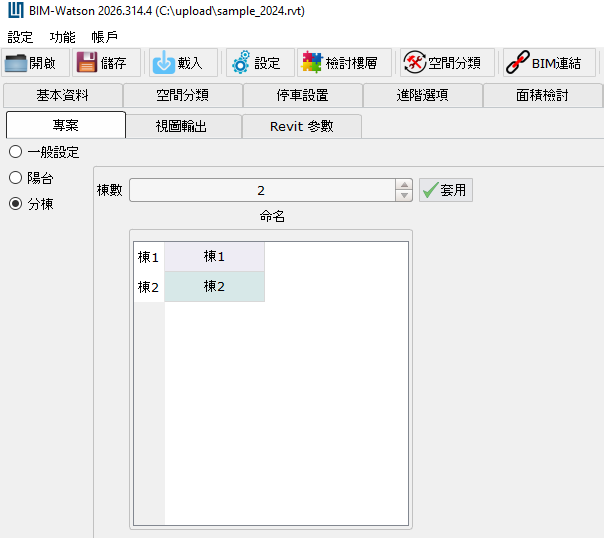Select the 一般設定 radio button
Image resolution: width=604 pixels, height=538 pixels.
[15, 152]
